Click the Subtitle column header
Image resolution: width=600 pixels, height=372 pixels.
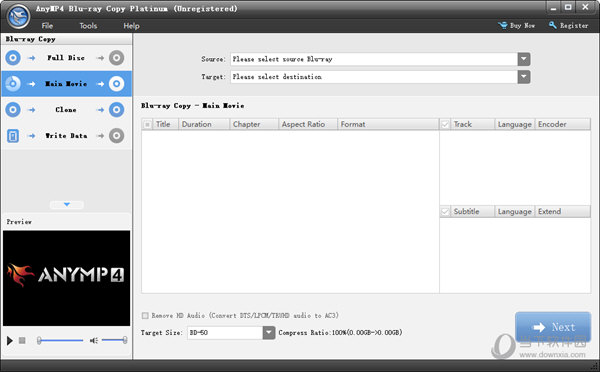tap(473, 212)
